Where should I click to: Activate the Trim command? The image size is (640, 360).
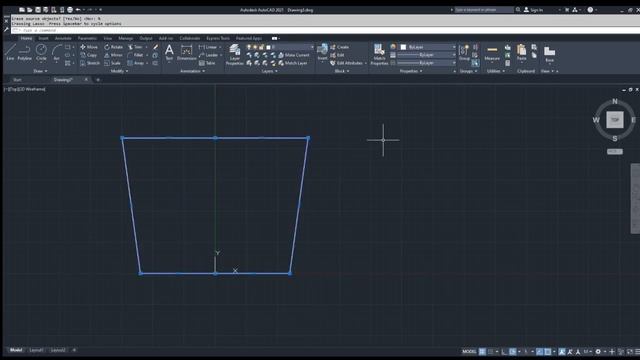click(135, 47)
